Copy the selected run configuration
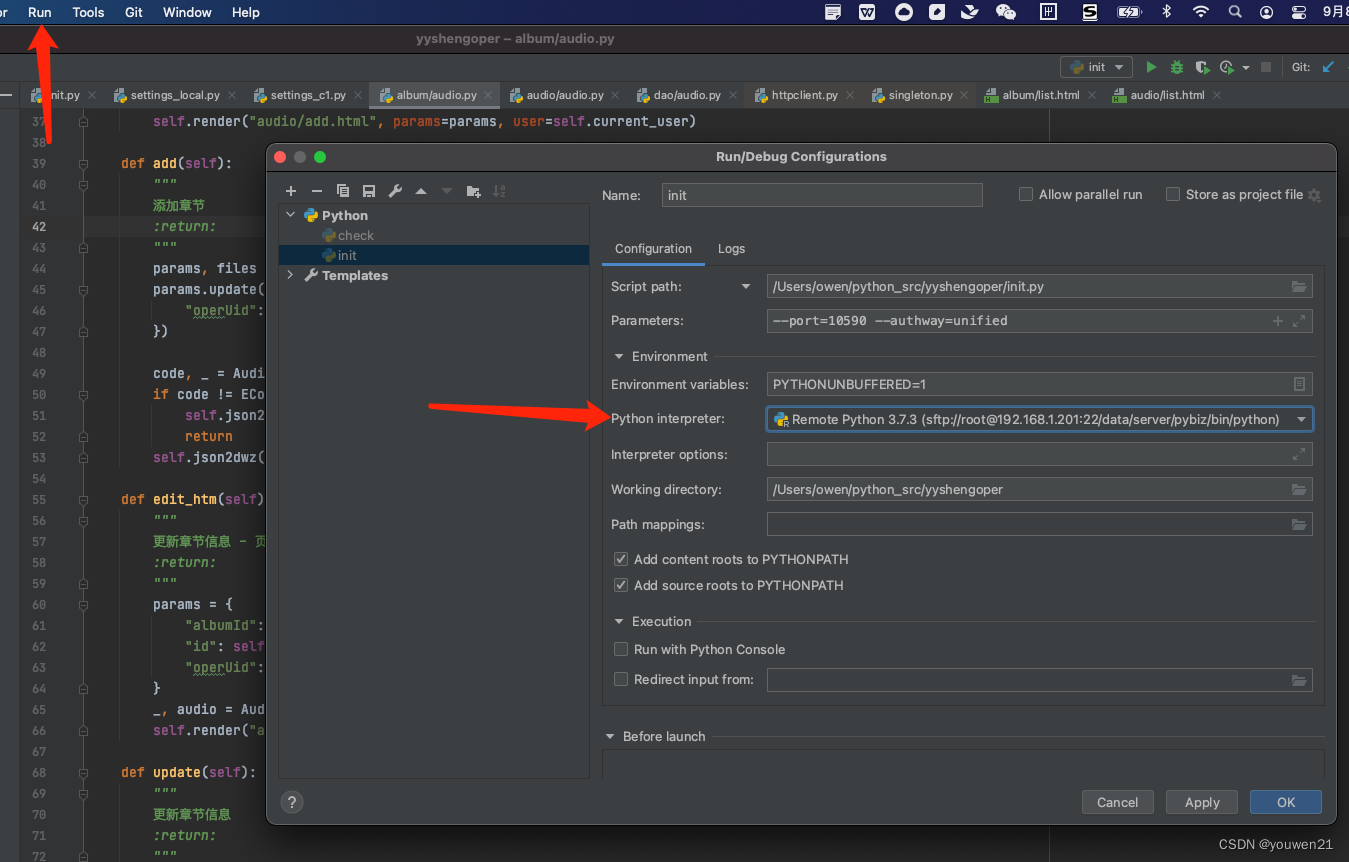This screenshot has width=1349, height=862. click(x=343, y=191)
